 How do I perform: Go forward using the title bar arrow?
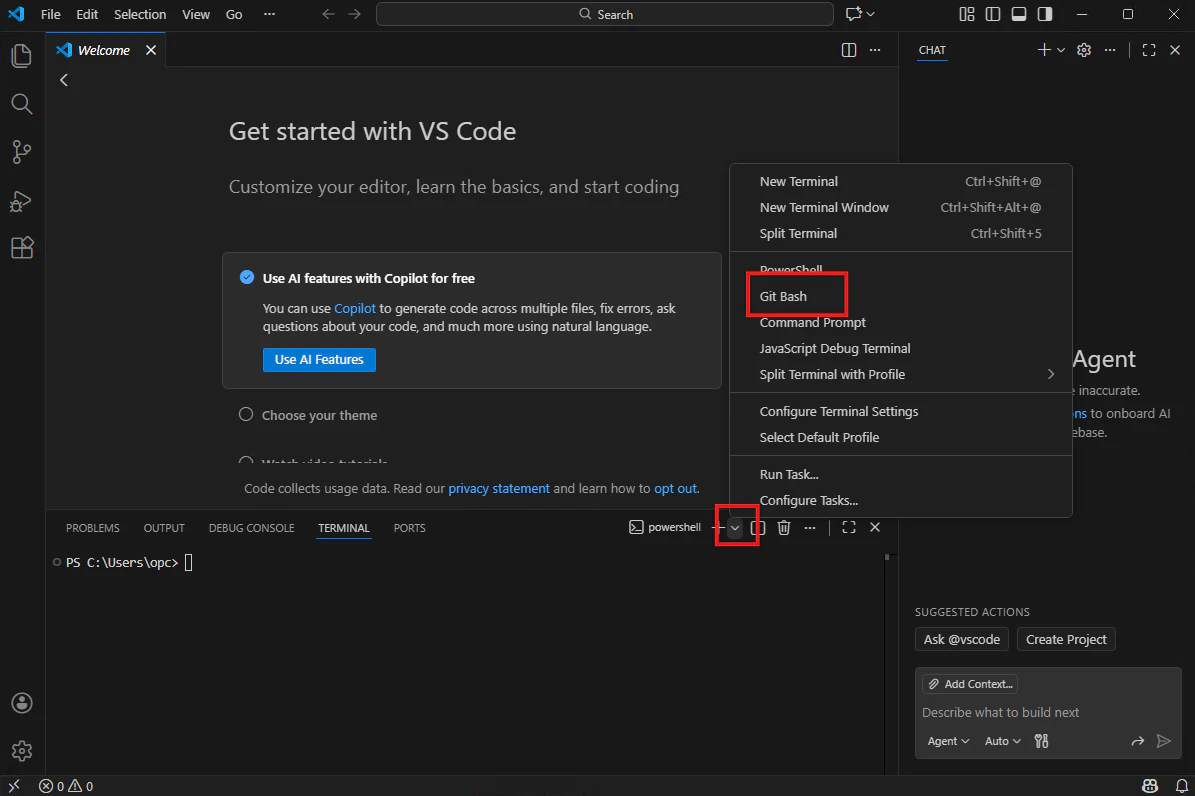354,14
